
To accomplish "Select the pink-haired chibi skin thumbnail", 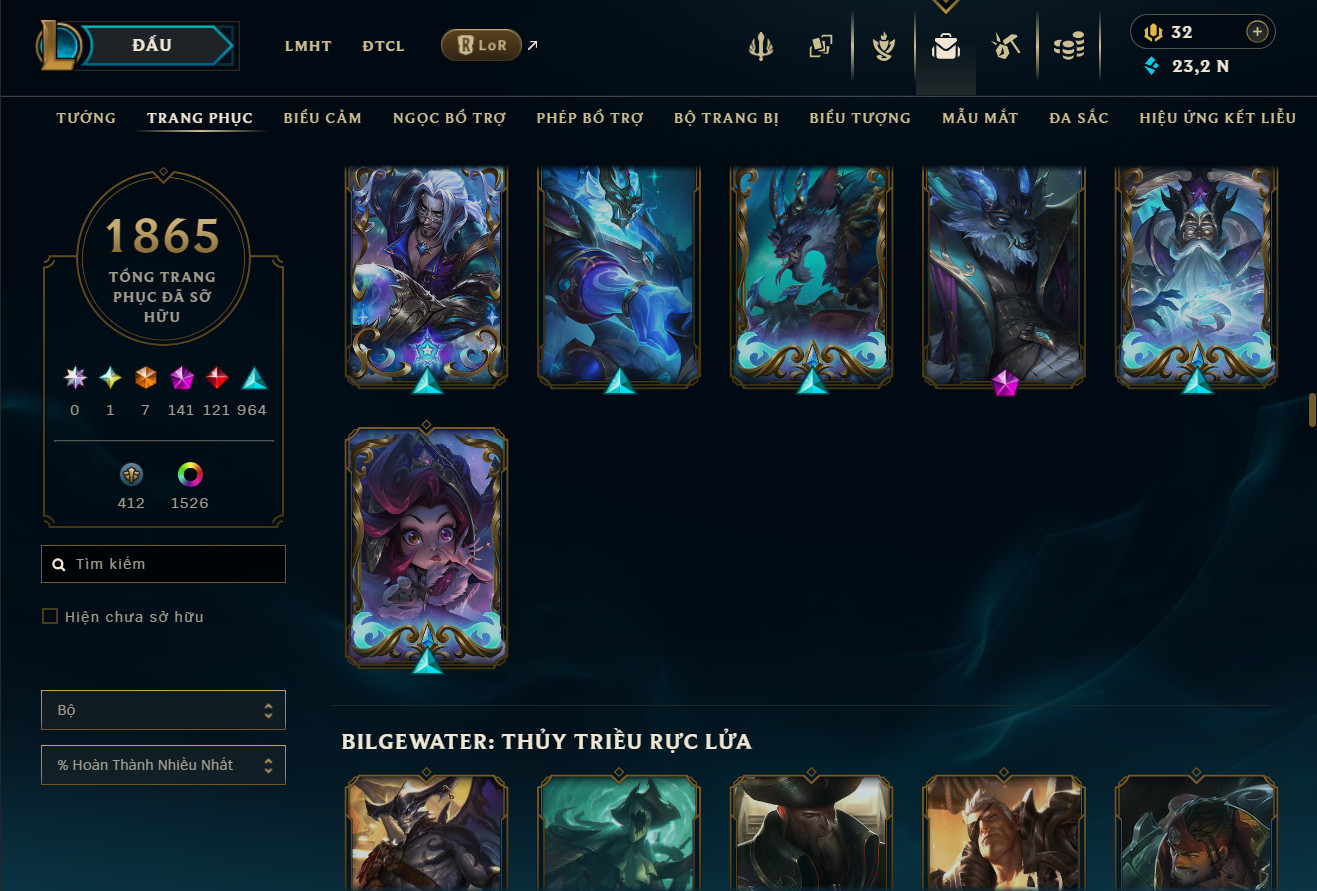I will click(427, 545).
